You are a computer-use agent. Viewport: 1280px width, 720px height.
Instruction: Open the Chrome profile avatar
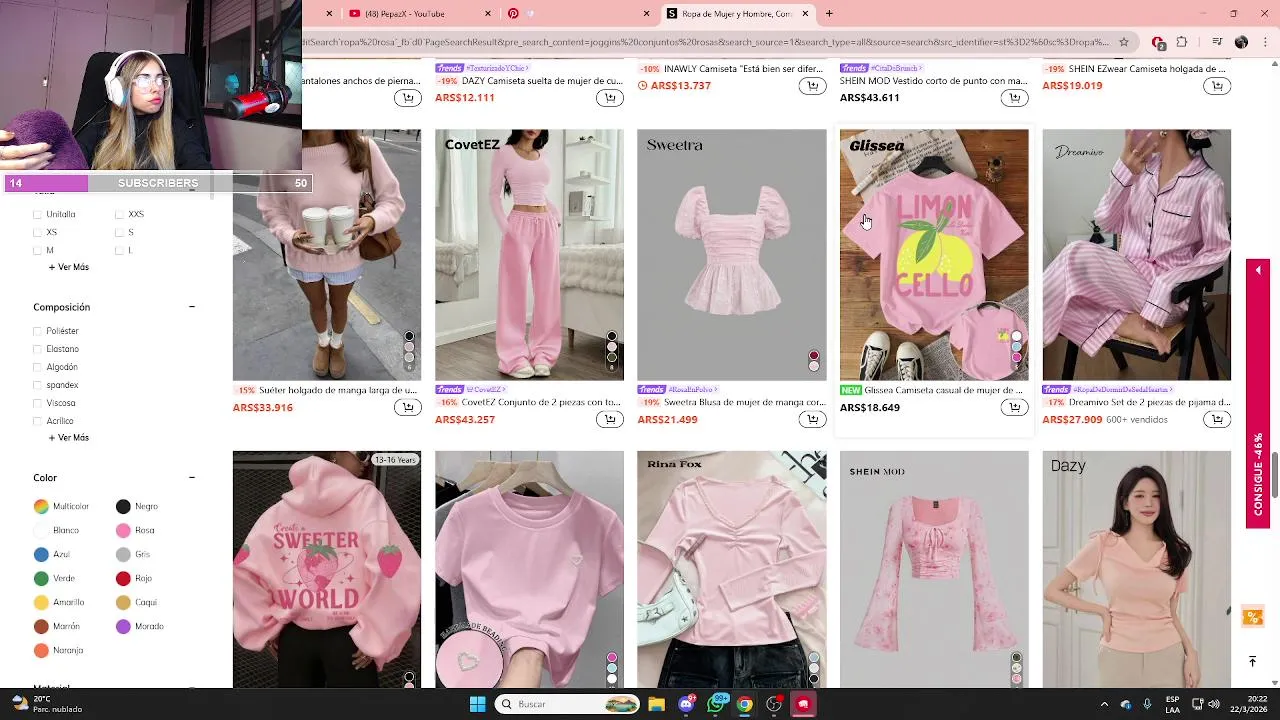point(1241,42)
